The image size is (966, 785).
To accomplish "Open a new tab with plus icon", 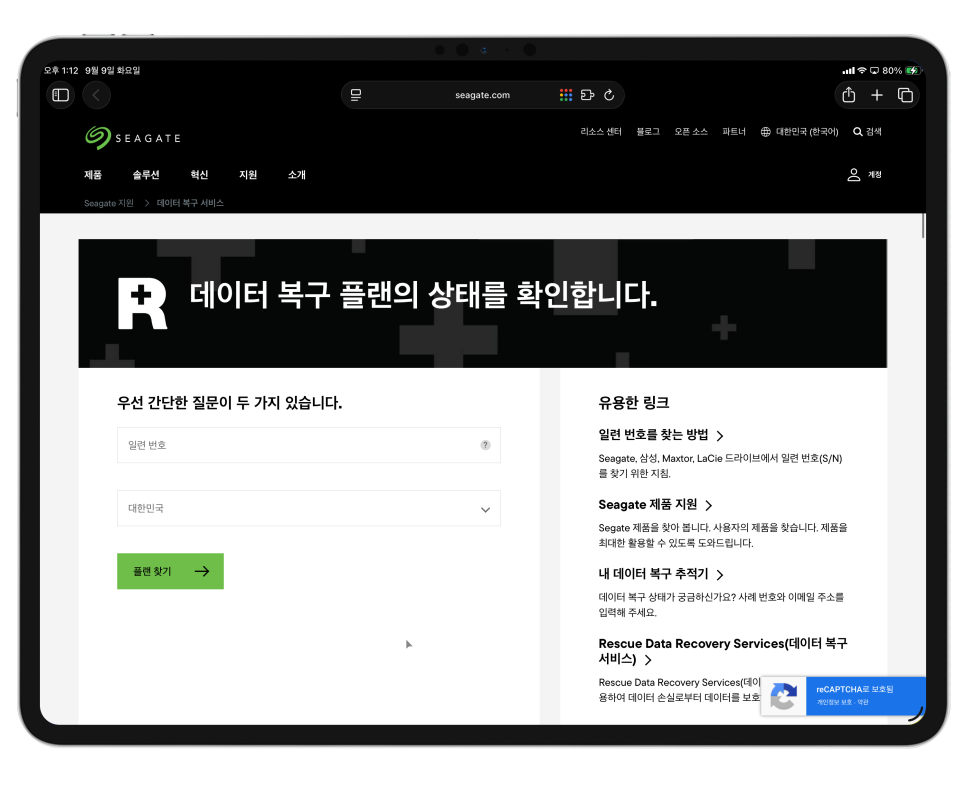I will coord(877,95).
